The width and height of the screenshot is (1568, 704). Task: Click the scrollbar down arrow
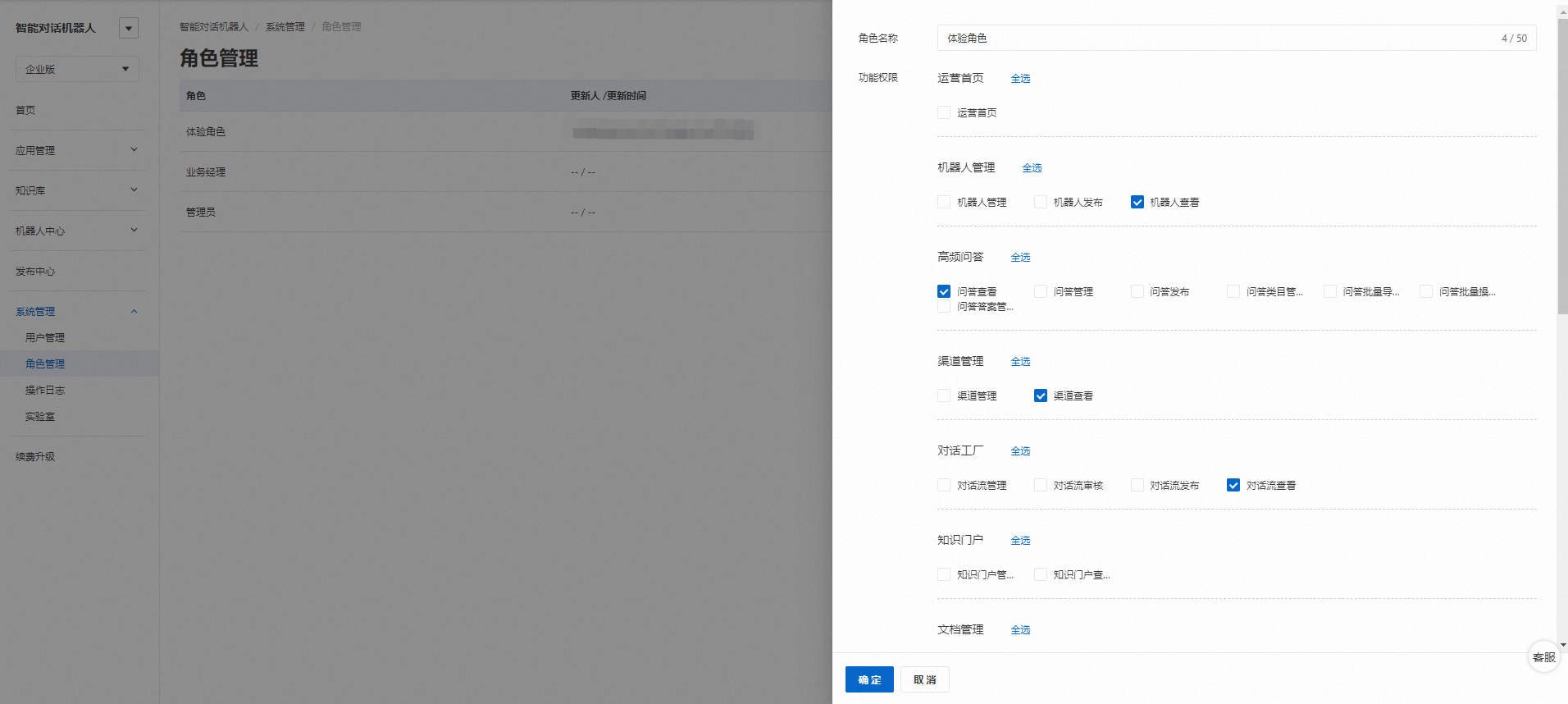coord(1562,645)
